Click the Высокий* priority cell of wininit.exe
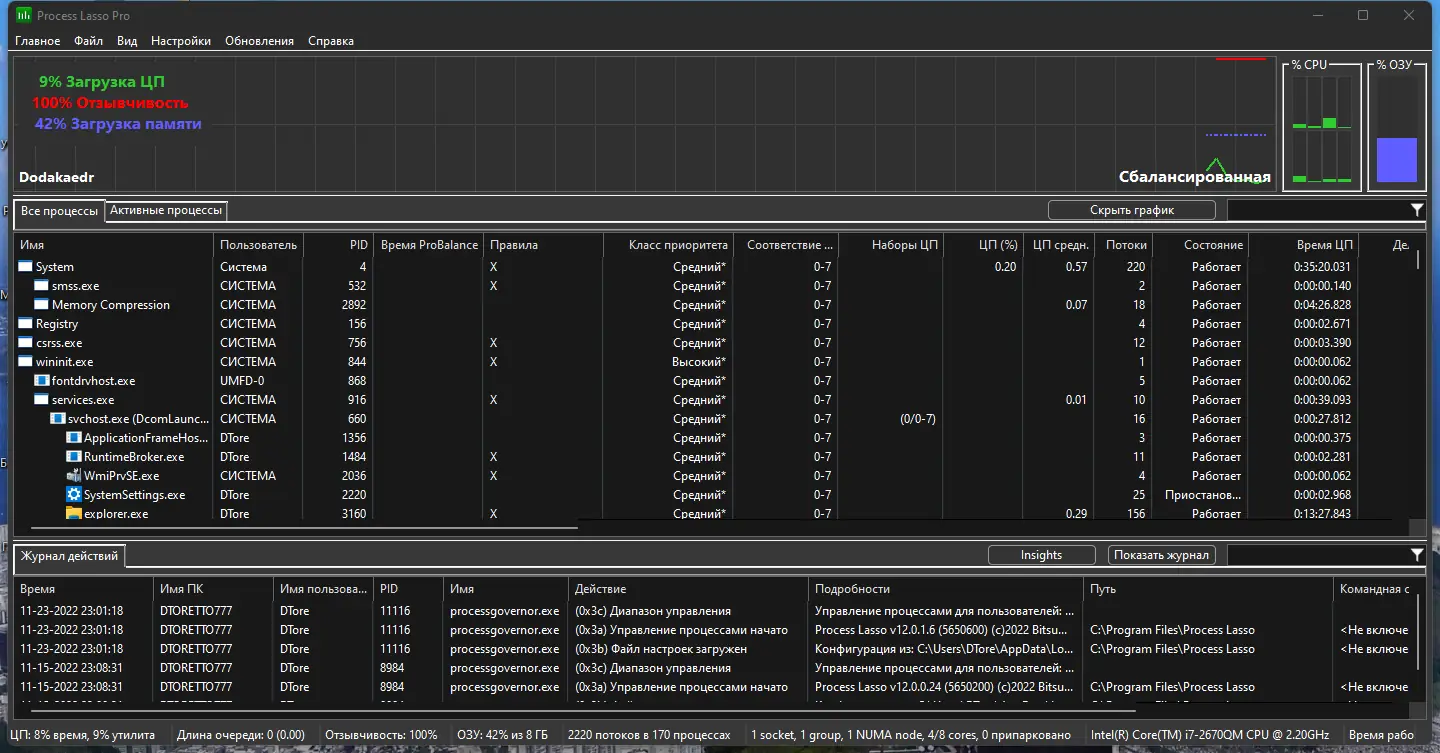Screen dimensions: 1440x753 pyautogui.click(x=699, y=362)
